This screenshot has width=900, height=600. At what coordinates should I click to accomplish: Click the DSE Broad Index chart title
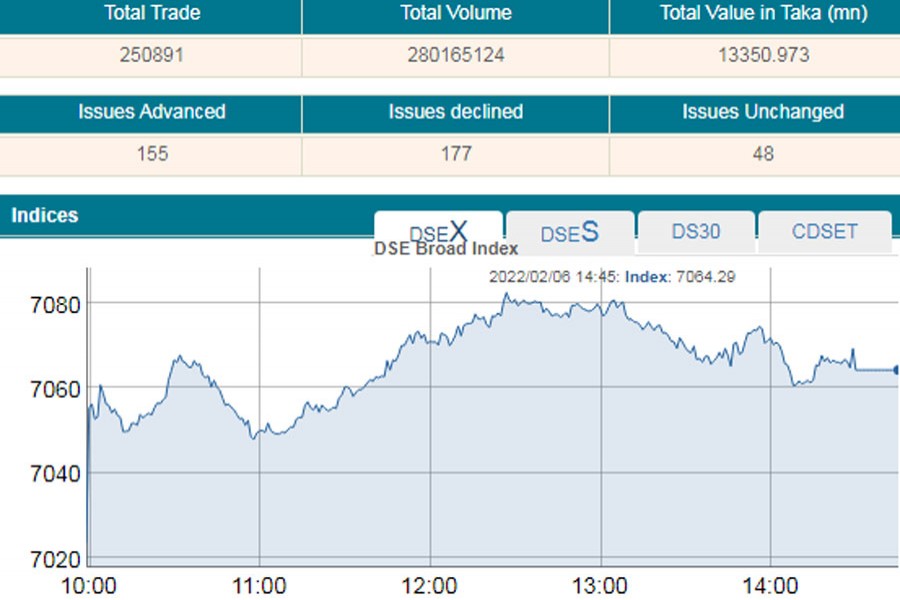[446, 249]
